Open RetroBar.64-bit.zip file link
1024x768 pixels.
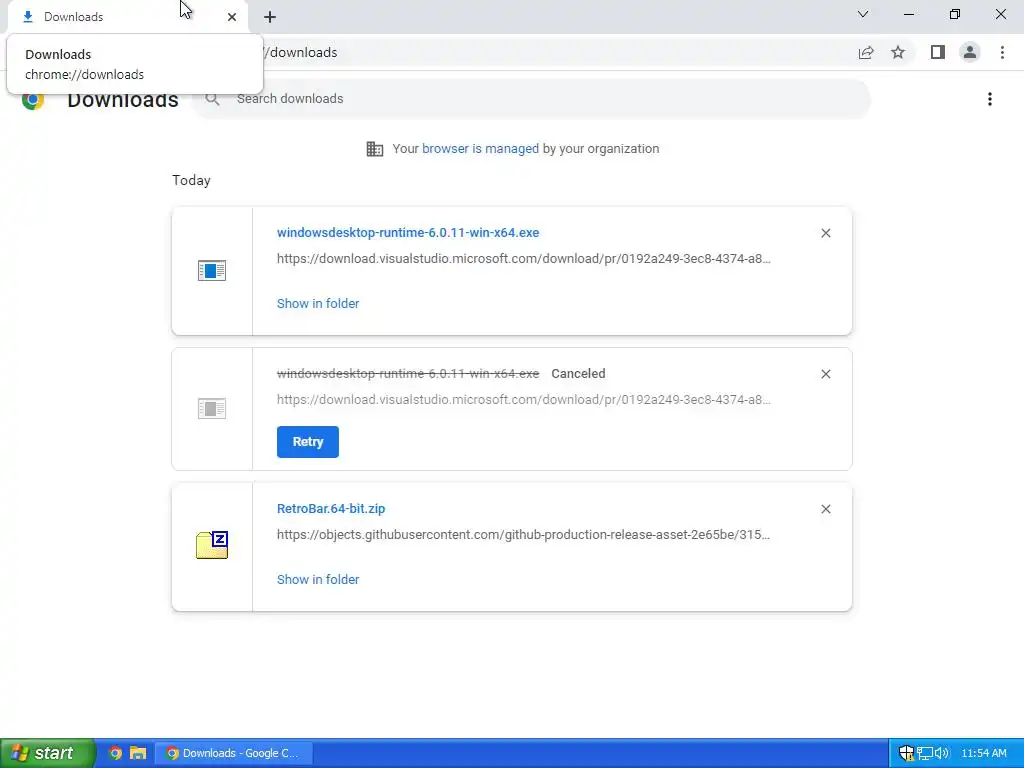coord(331,508)
